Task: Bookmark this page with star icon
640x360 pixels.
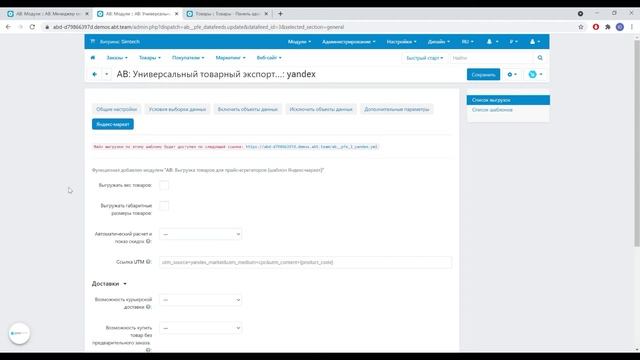Action: pyautogui.click(x=581, y=27)
